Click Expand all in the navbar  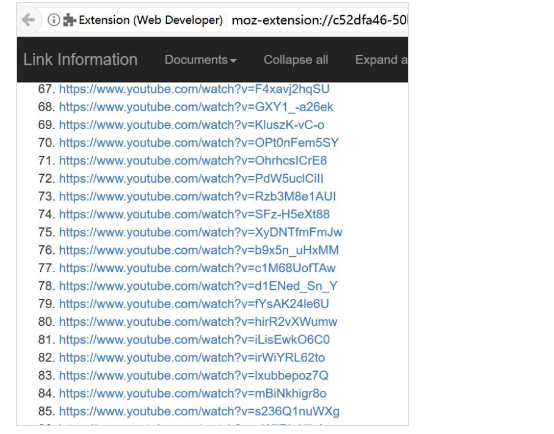click(381, 60)
